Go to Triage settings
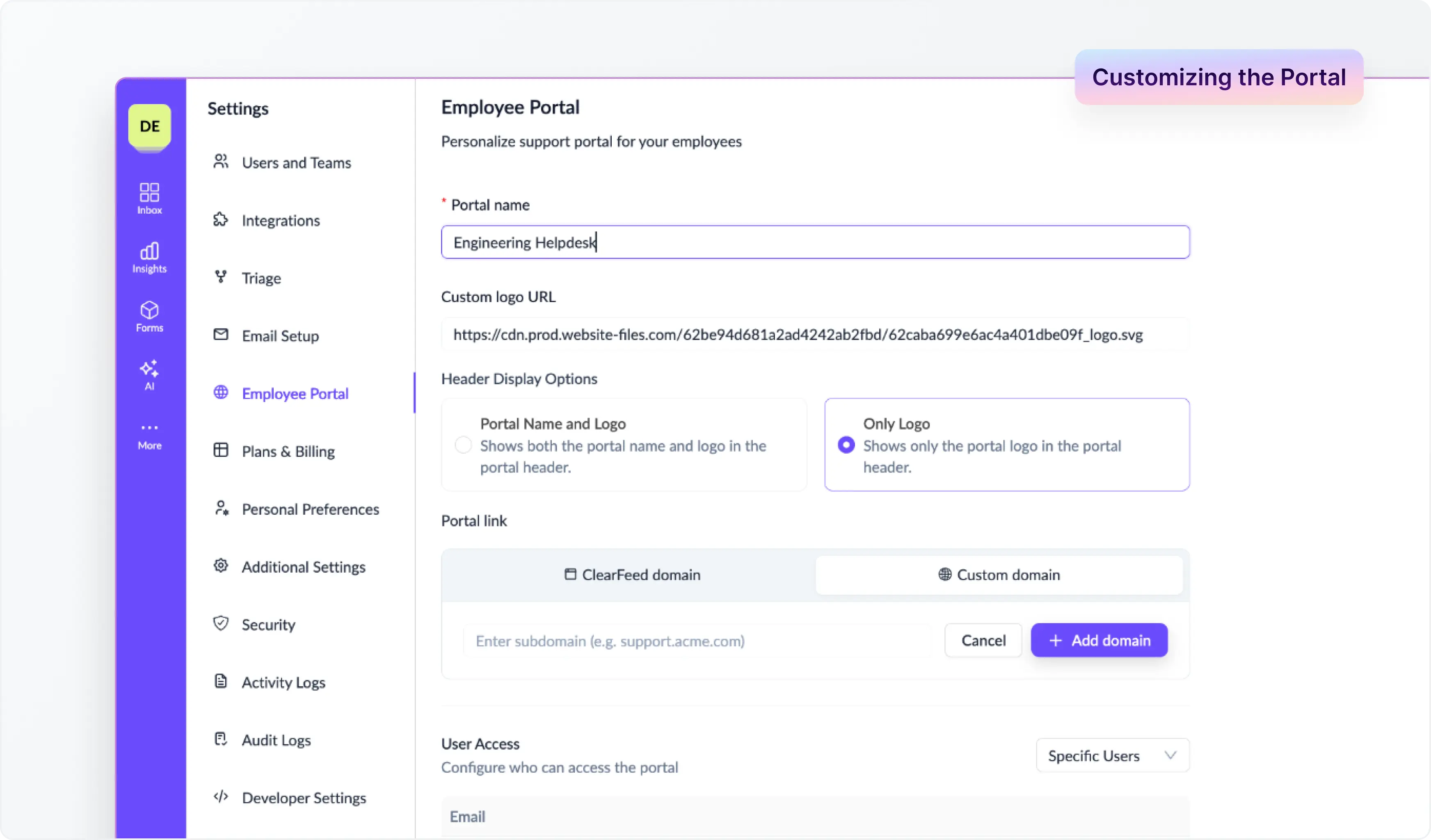This screenshot has height=840, width=1431. click(261, 278)
